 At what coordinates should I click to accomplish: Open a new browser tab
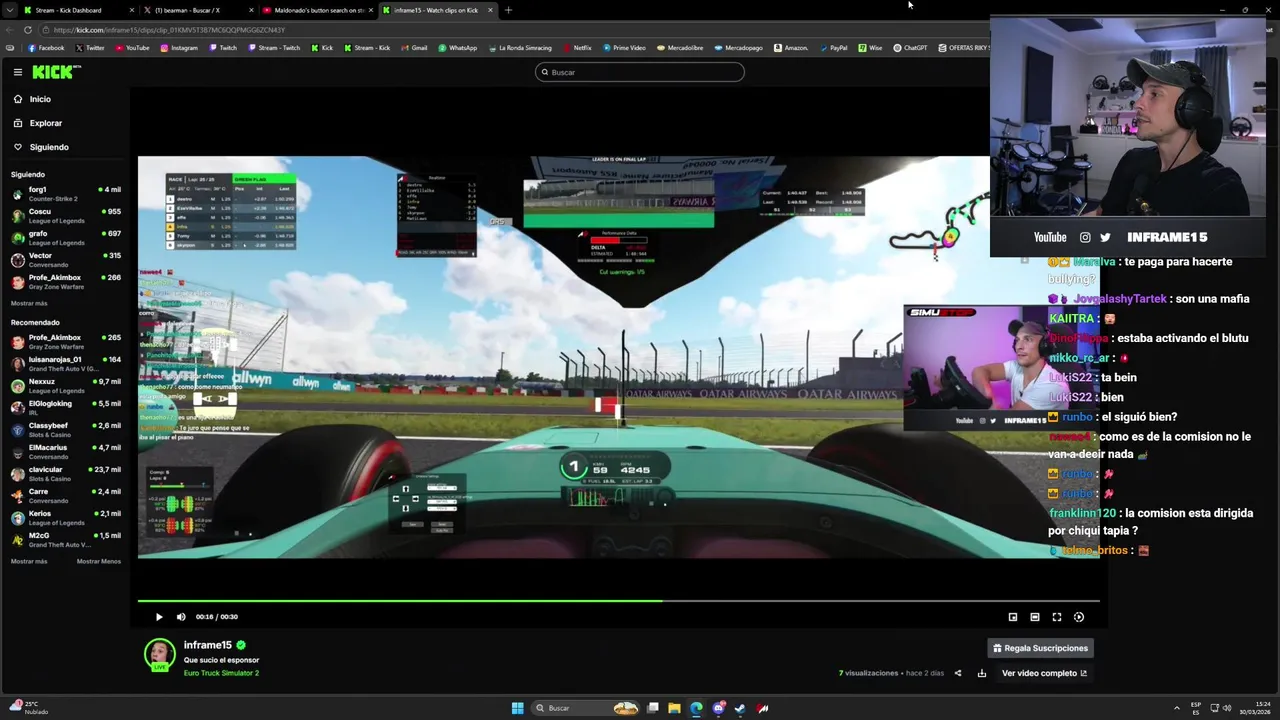pos(508,10)
